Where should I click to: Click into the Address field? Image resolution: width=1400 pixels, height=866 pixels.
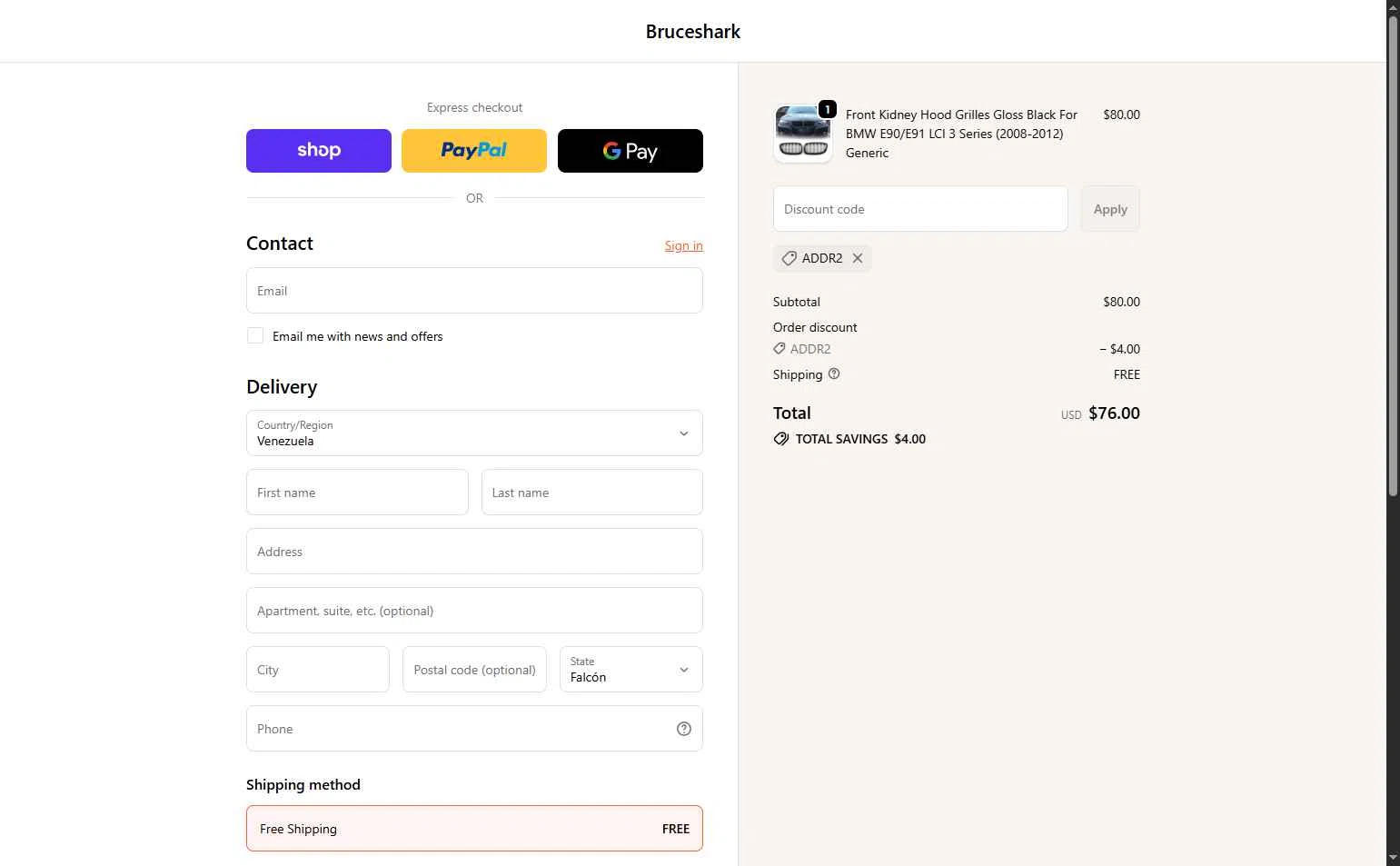tap(474, 552)
